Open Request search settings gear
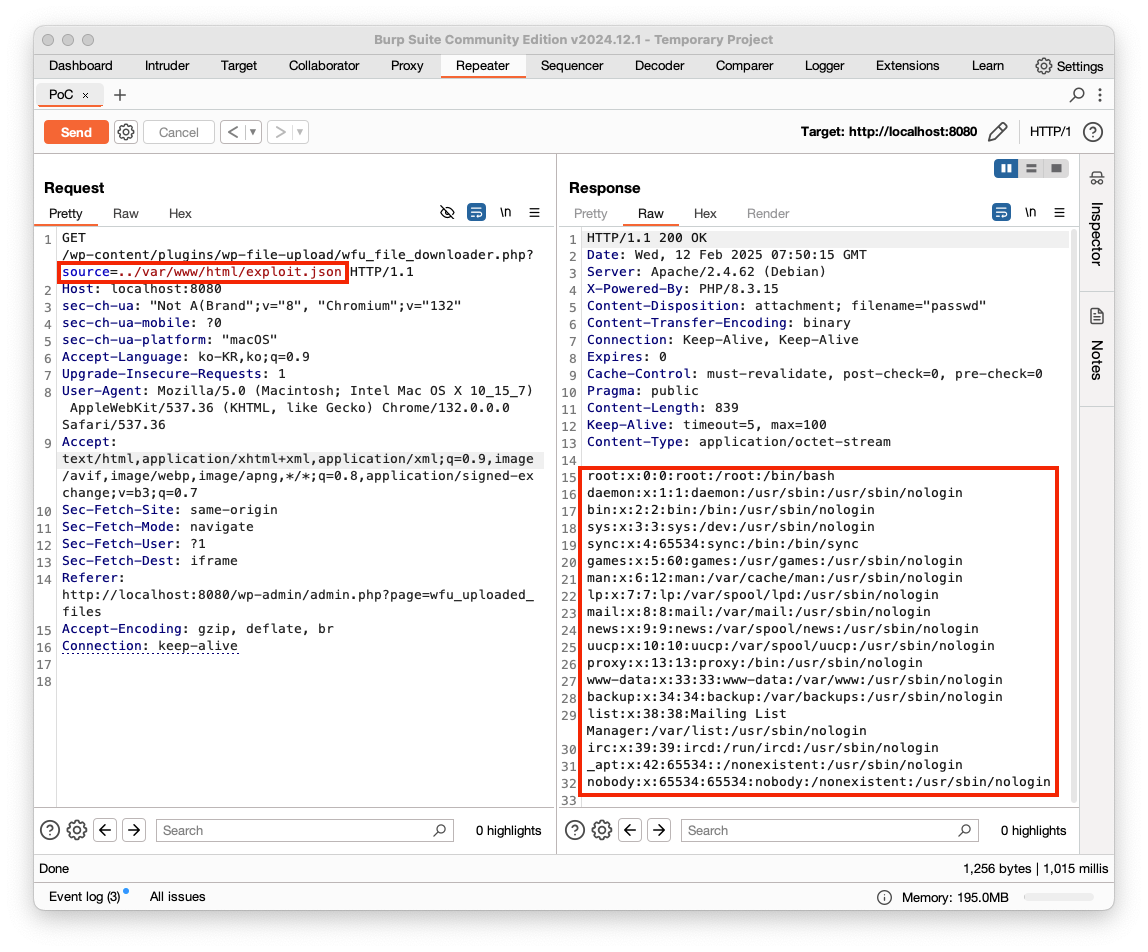The height and width of the screenshot is (952, 1148). pos(77,830)
